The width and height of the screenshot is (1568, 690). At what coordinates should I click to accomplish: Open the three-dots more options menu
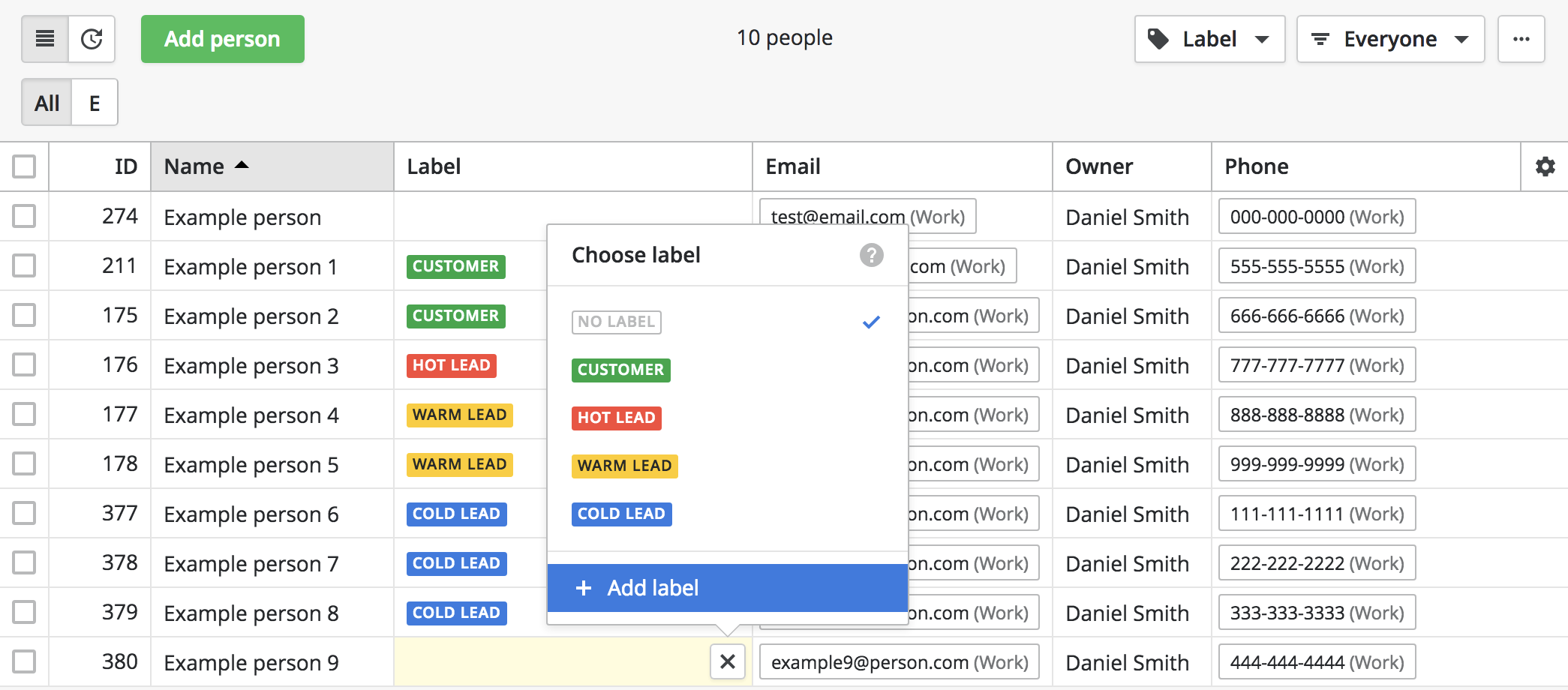coord(1521,39)
